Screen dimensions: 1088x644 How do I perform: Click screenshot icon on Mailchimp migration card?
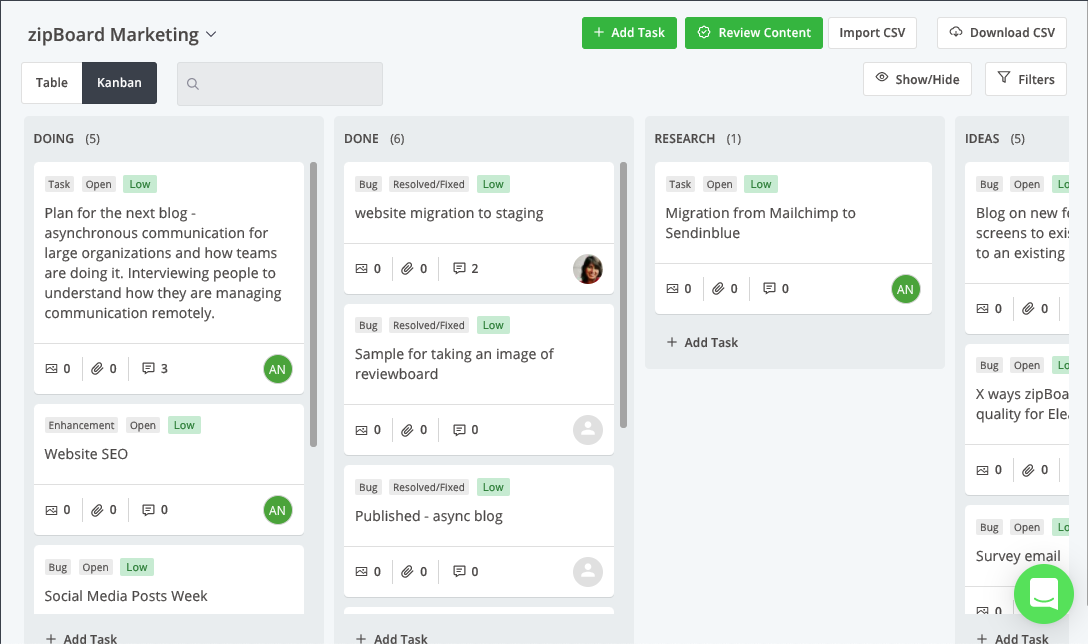[672, 289]
